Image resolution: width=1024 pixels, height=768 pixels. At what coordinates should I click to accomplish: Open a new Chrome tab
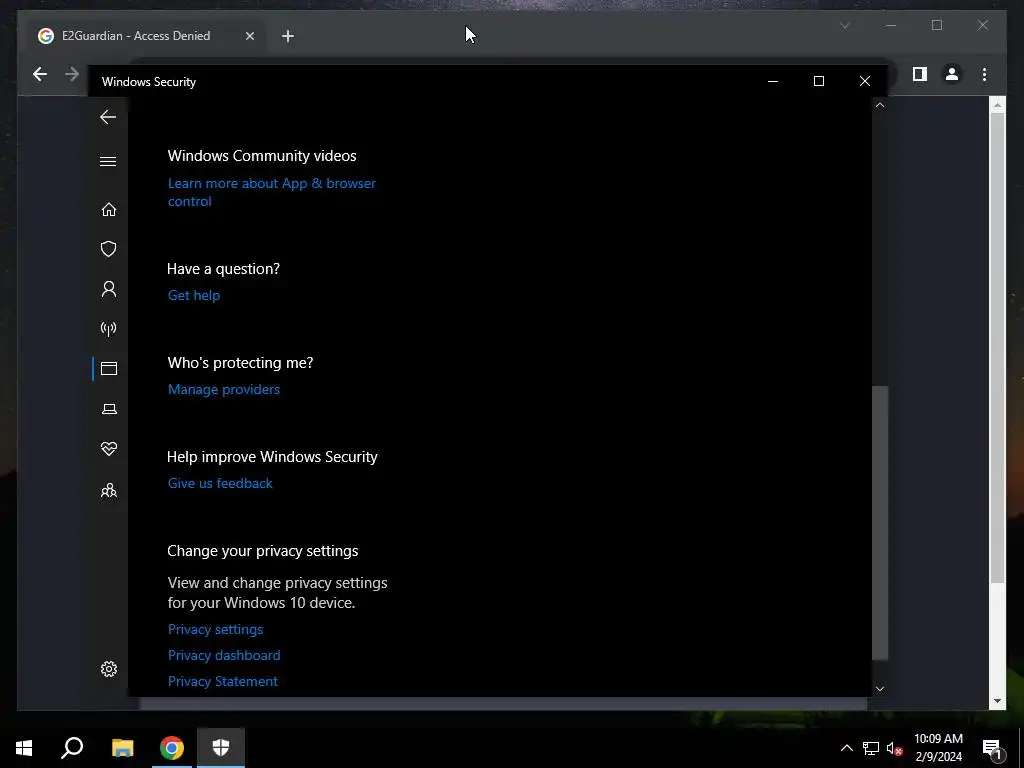point(288,36)
